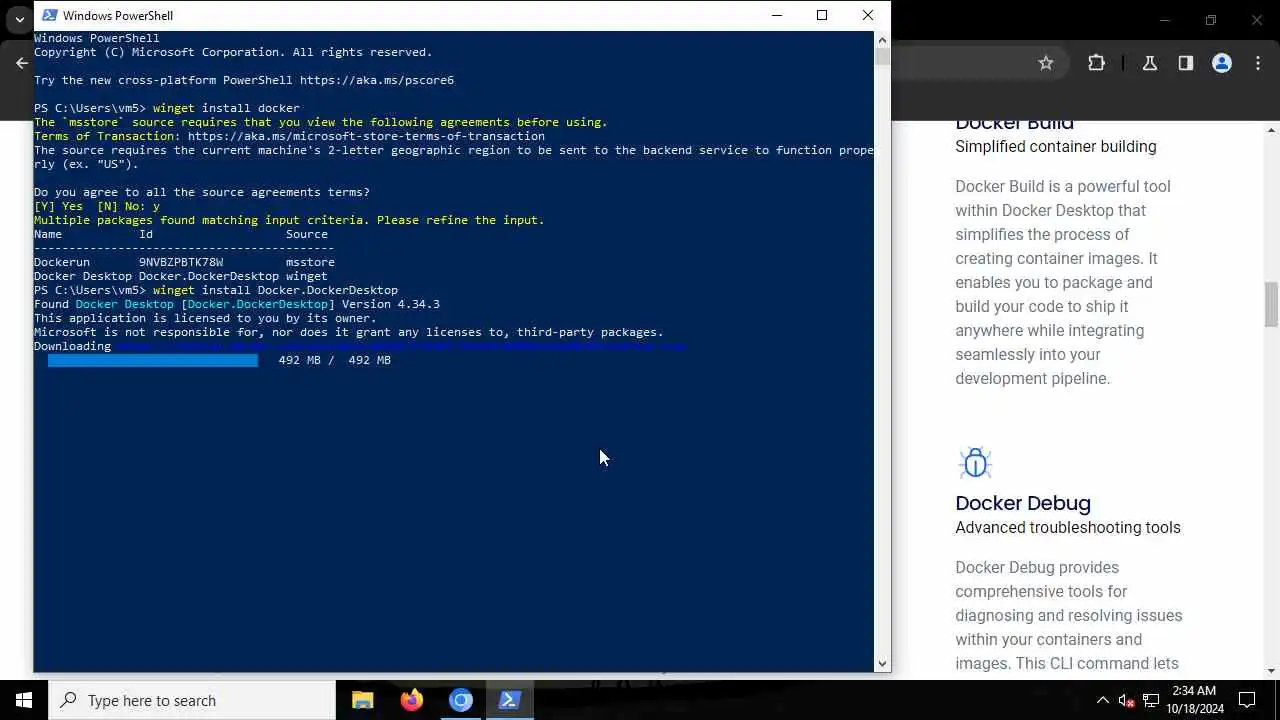Switch to Chrome from taskbar
Screen dimensions: 1280x720
[x=461, y=700]
